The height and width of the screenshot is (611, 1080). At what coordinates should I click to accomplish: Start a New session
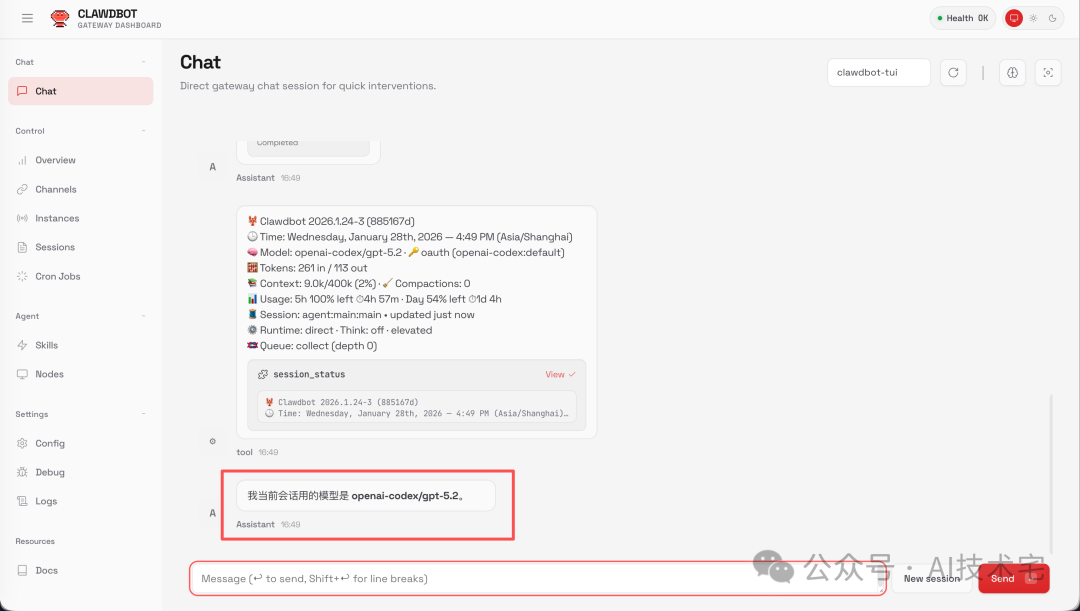pos(931,579)
